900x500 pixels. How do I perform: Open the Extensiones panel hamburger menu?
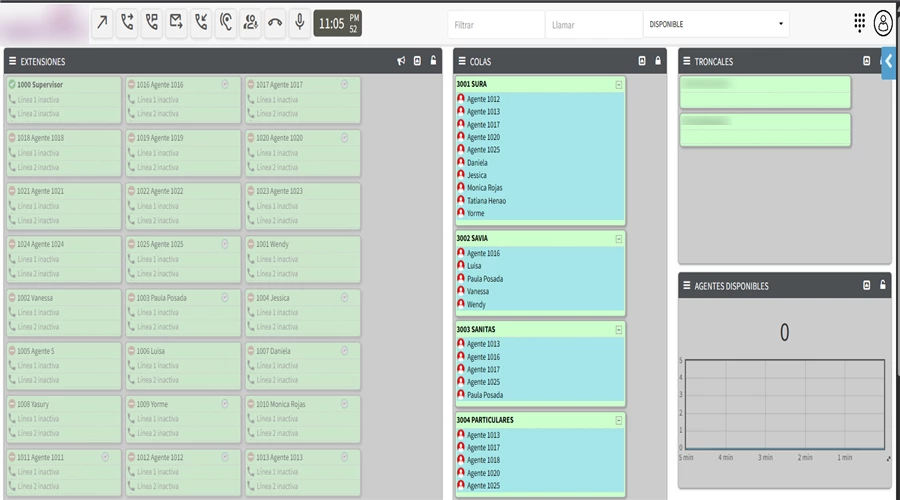12,61
